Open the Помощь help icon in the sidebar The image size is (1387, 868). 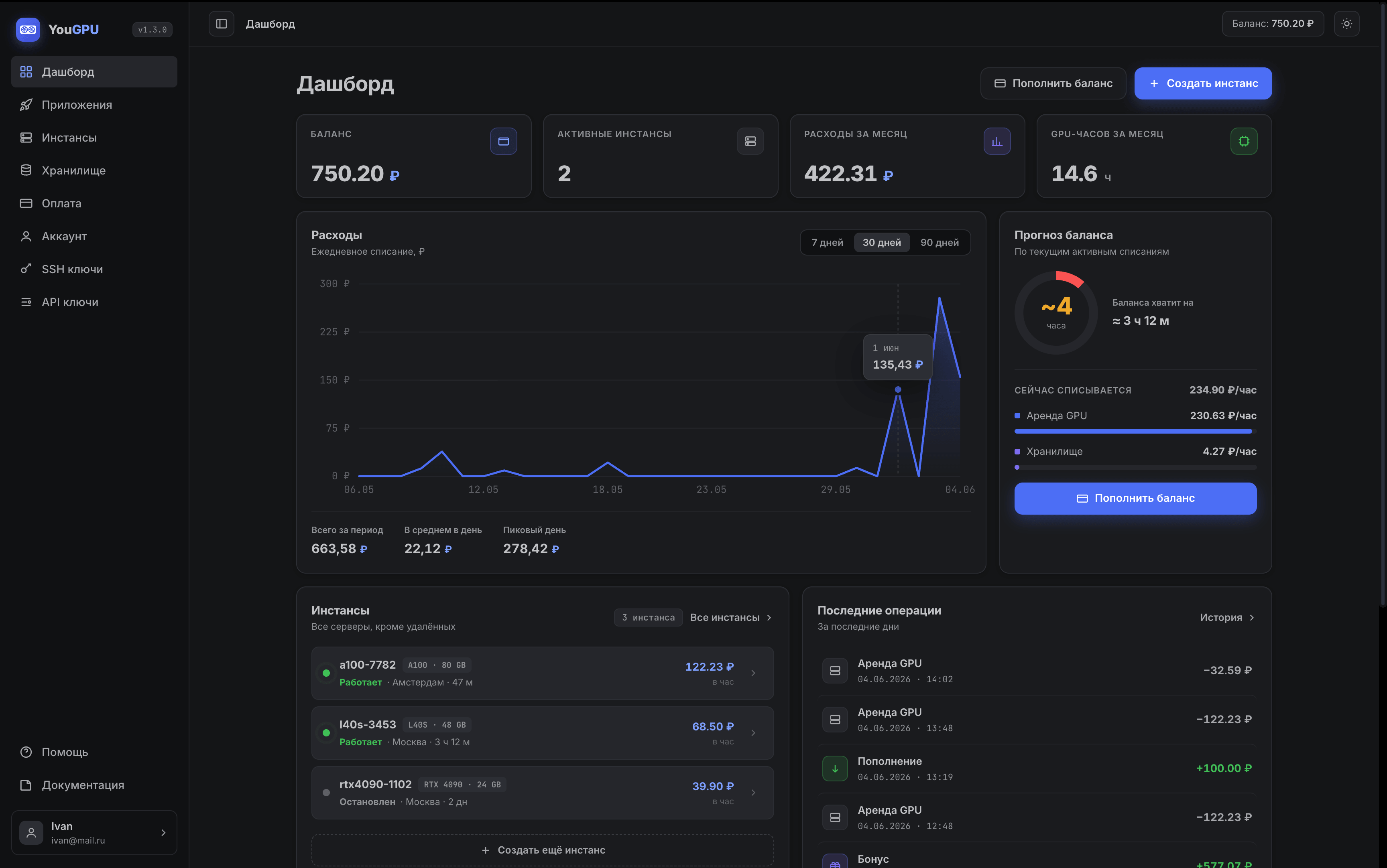(26, 751)
